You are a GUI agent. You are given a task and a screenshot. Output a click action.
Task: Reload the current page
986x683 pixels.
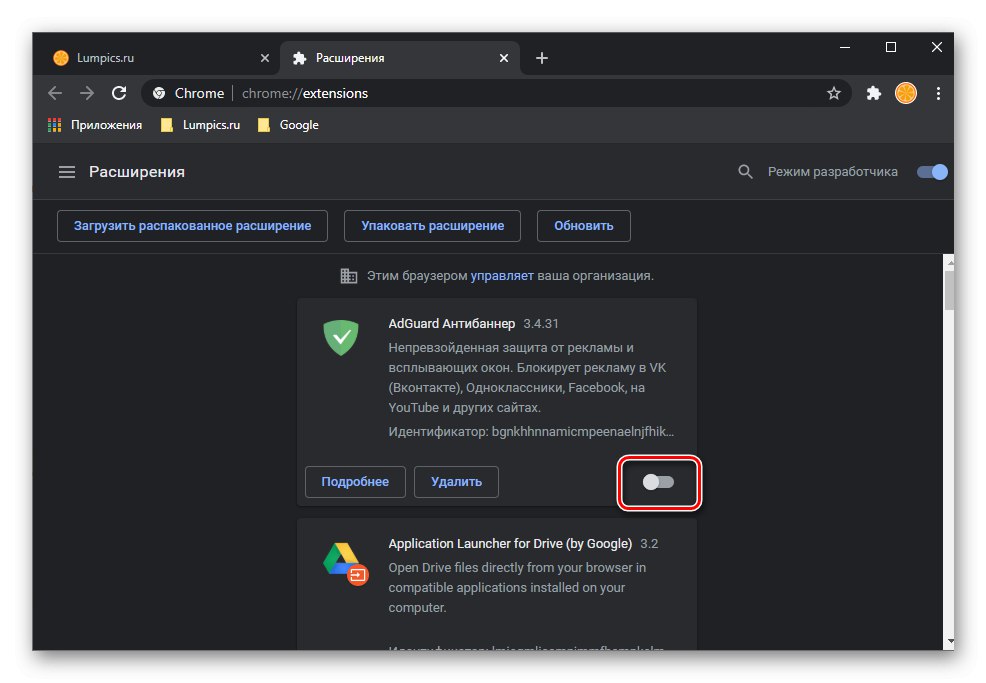click(119, 93)
